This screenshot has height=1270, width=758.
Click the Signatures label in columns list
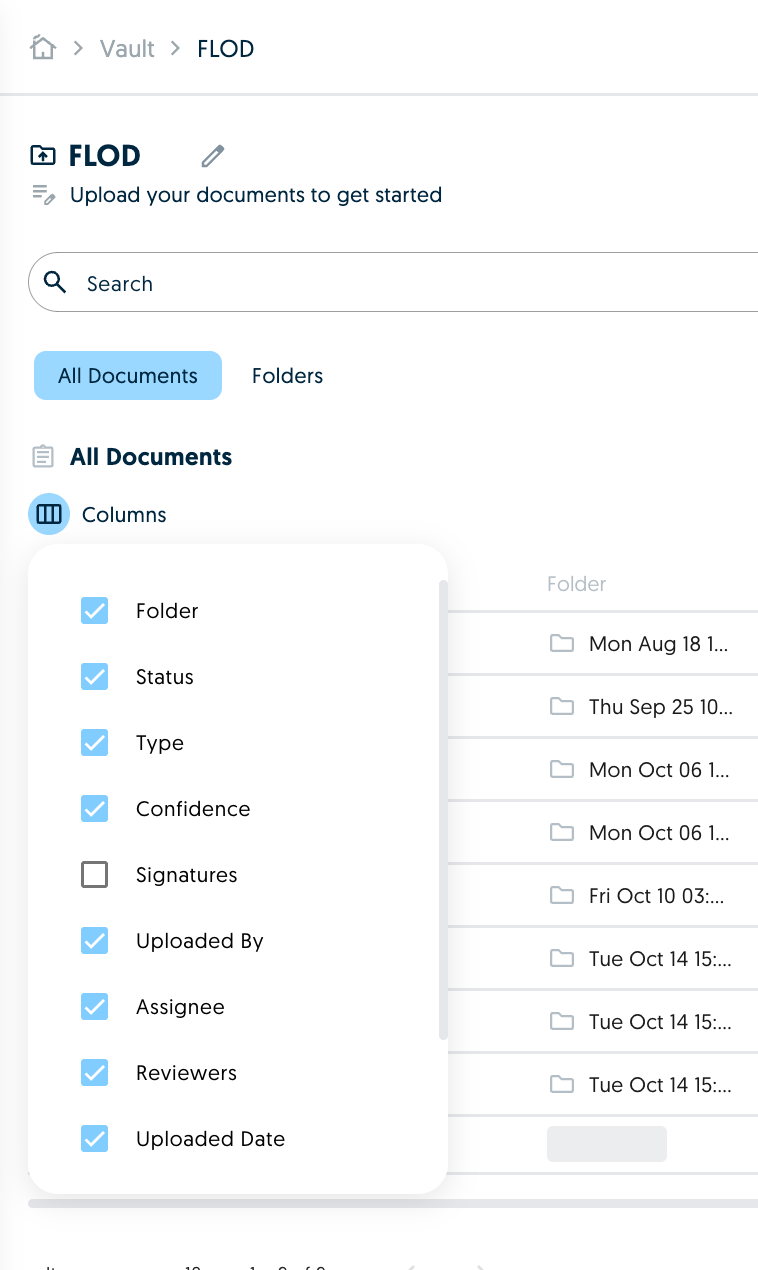tap(187, 875)
